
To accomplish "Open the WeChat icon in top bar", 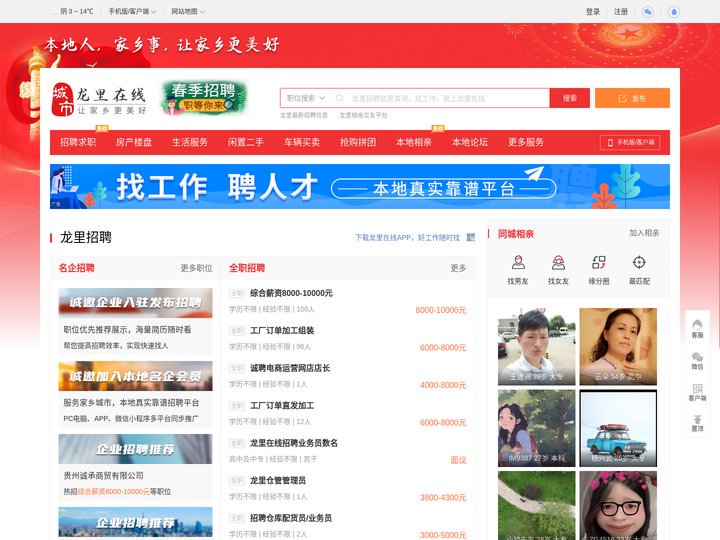I will click(648, 11).
